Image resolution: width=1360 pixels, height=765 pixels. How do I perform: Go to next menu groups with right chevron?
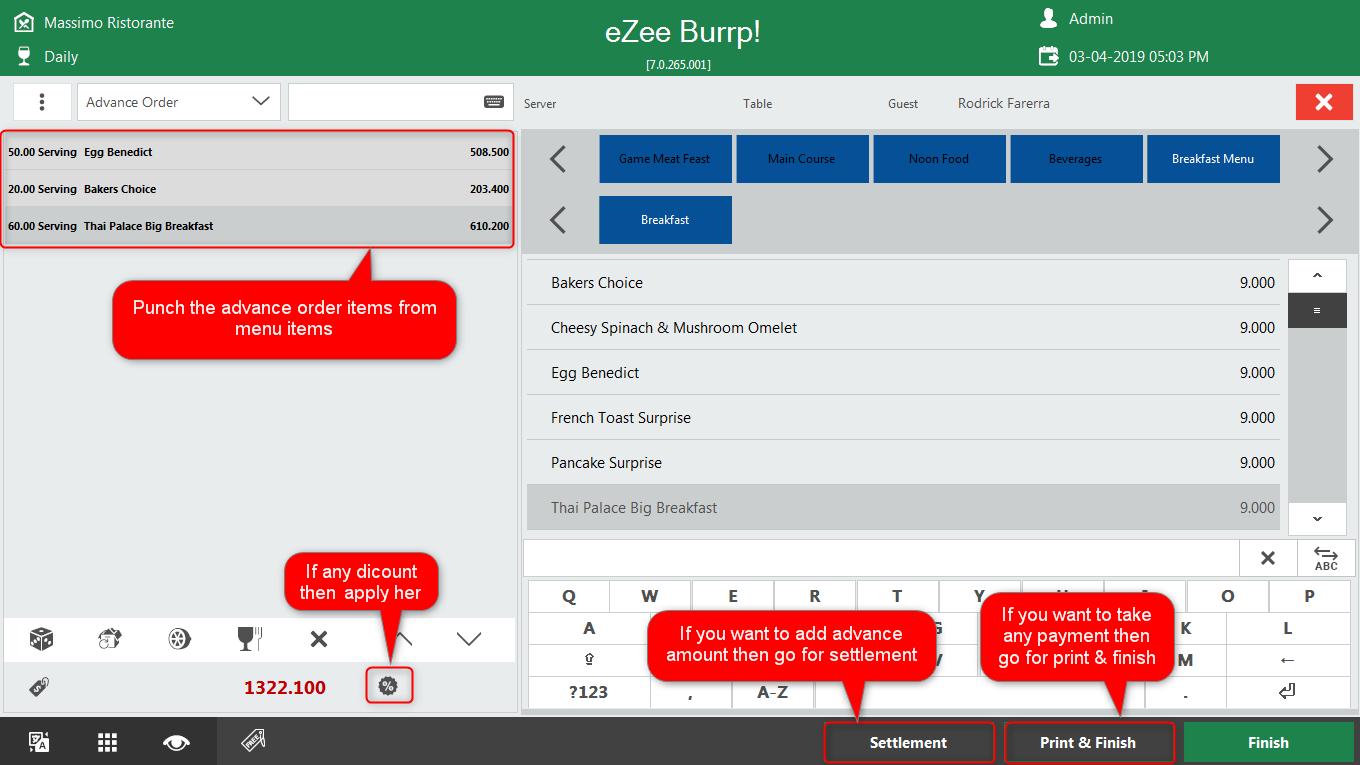click(1325, 159)
